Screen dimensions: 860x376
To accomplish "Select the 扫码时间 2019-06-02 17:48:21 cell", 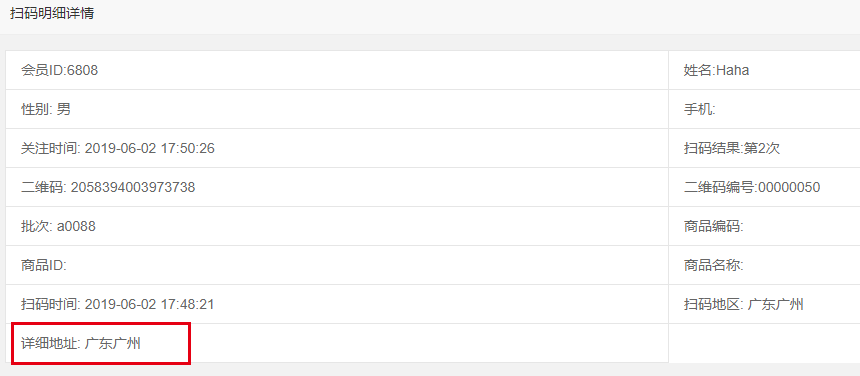I will point(337,304).
